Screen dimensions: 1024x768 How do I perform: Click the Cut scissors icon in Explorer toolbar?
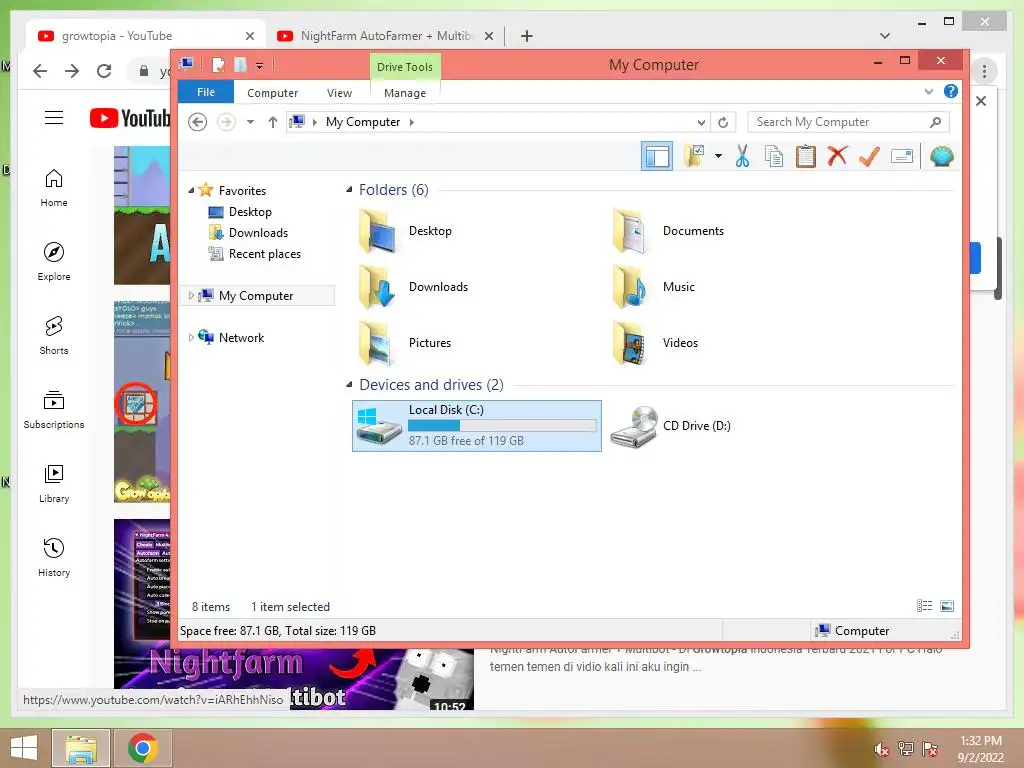742,157
